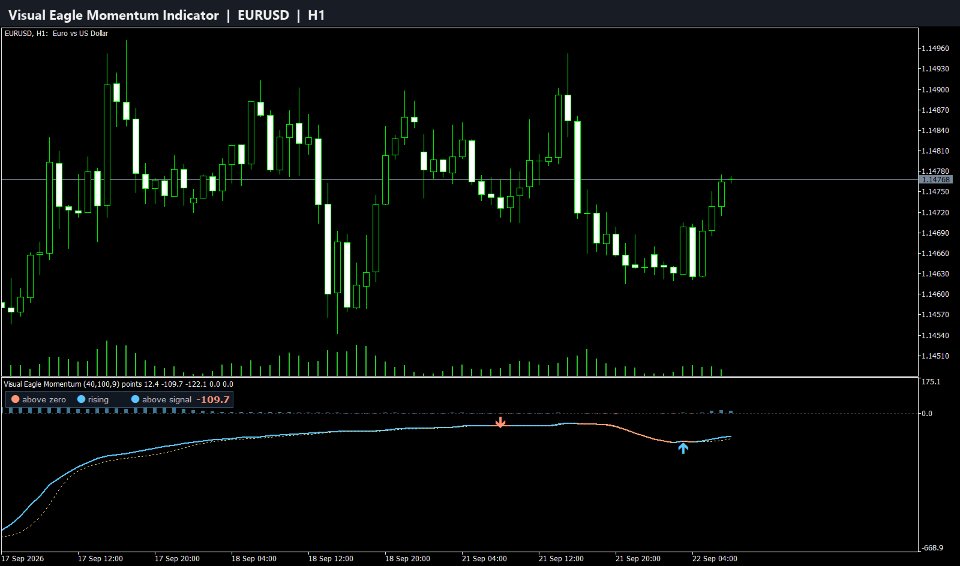Click the 1.14690 price axis label
960x566 pixels.
pyautogui.click(x=935, y=233)
